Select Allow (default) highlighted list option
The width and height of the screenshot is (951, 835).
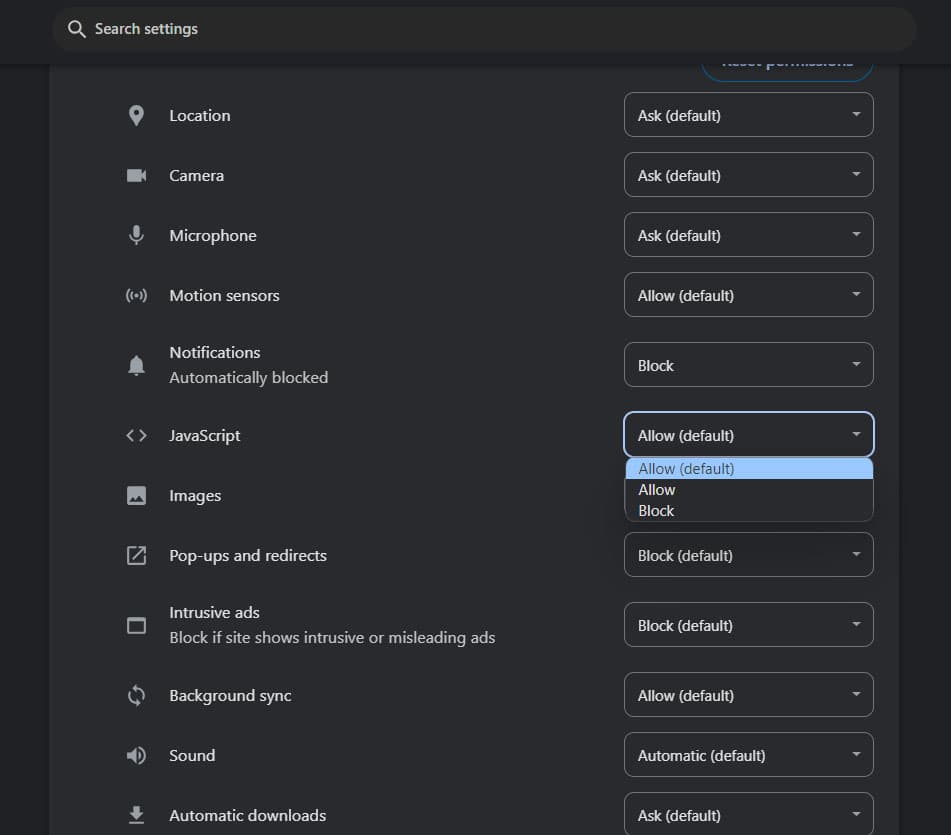pos(687,469)
